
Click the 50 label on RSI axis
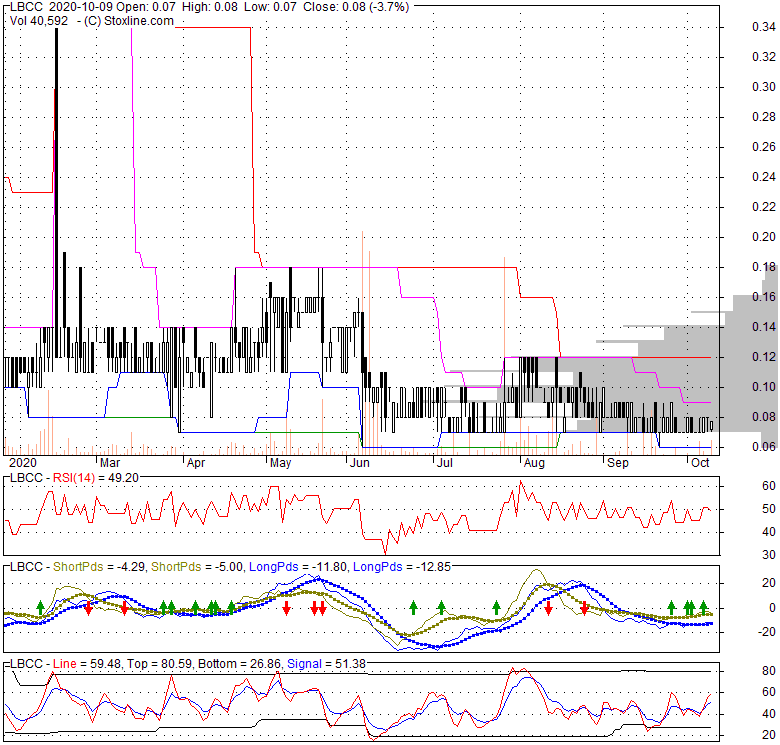(769, 509)
